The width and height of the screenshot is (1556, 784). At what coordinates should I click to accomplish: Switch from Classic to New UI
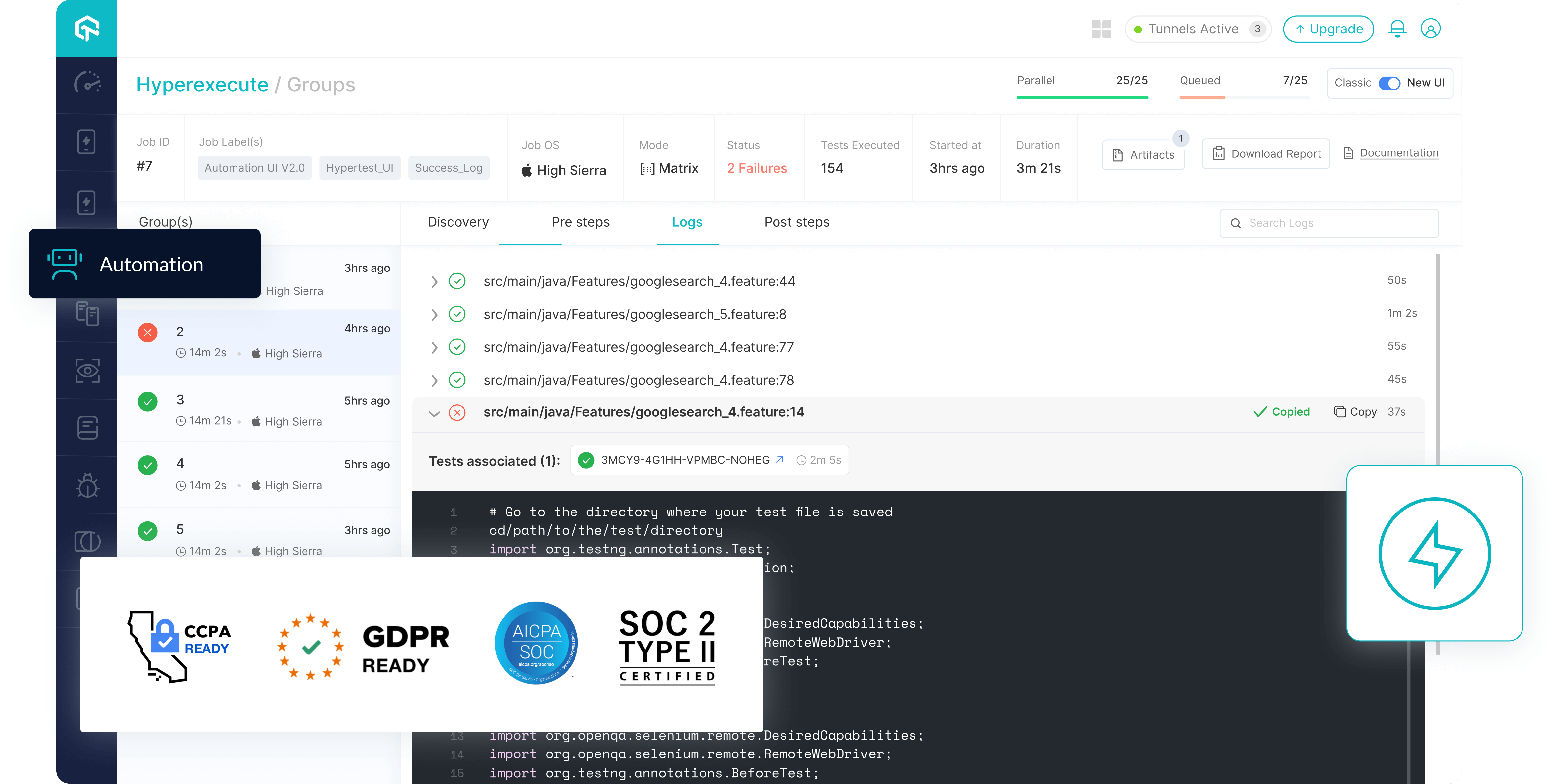(x=1390, y=83)
